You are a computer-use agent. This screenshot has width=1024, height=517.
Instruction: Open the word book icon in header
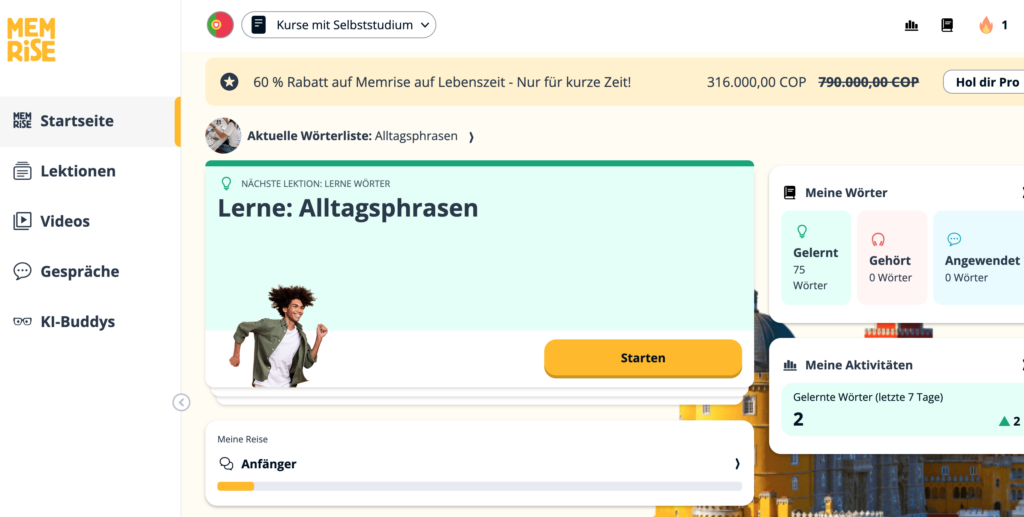pyautogui.click(x=947, y=25)
